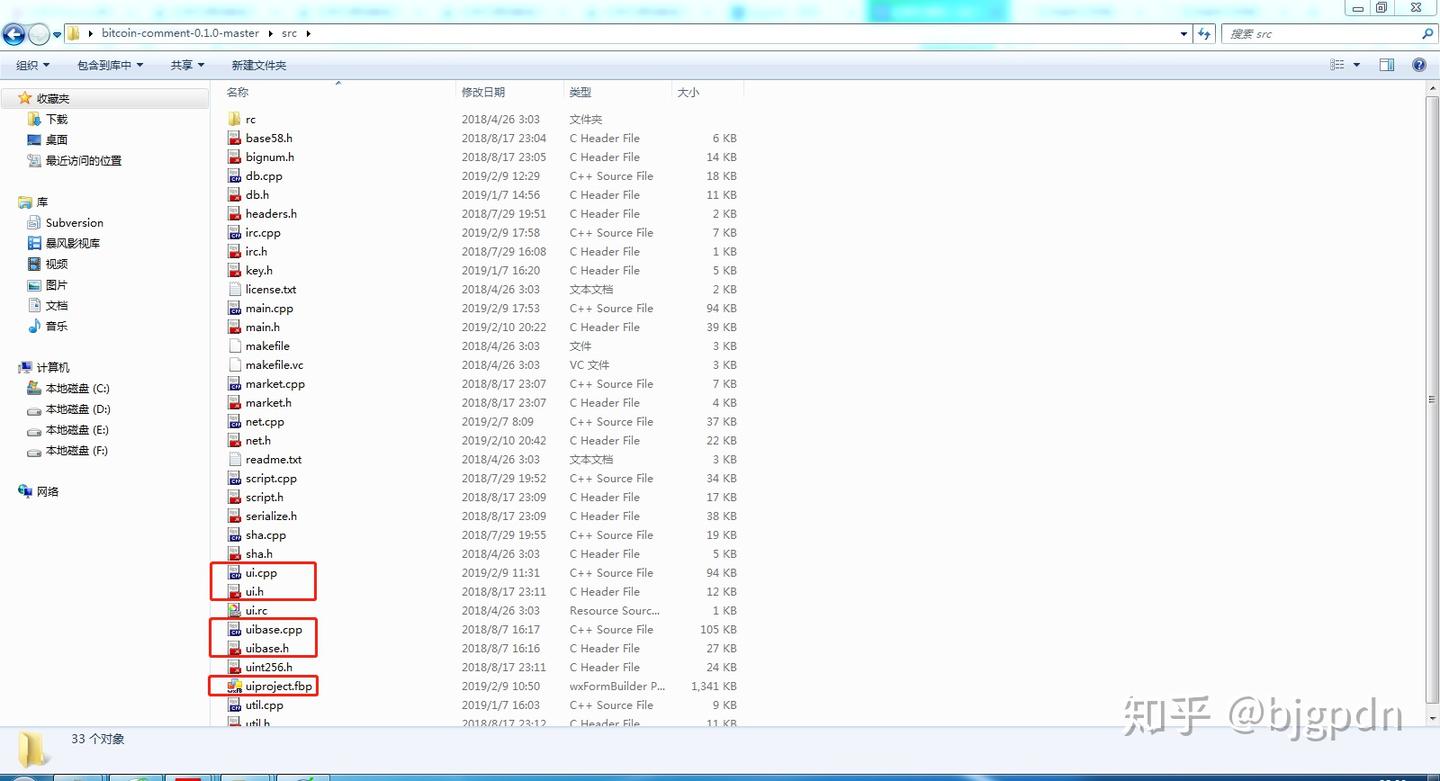Click the 本地磁盘 (C:) drive icon

tap(35, 388)
